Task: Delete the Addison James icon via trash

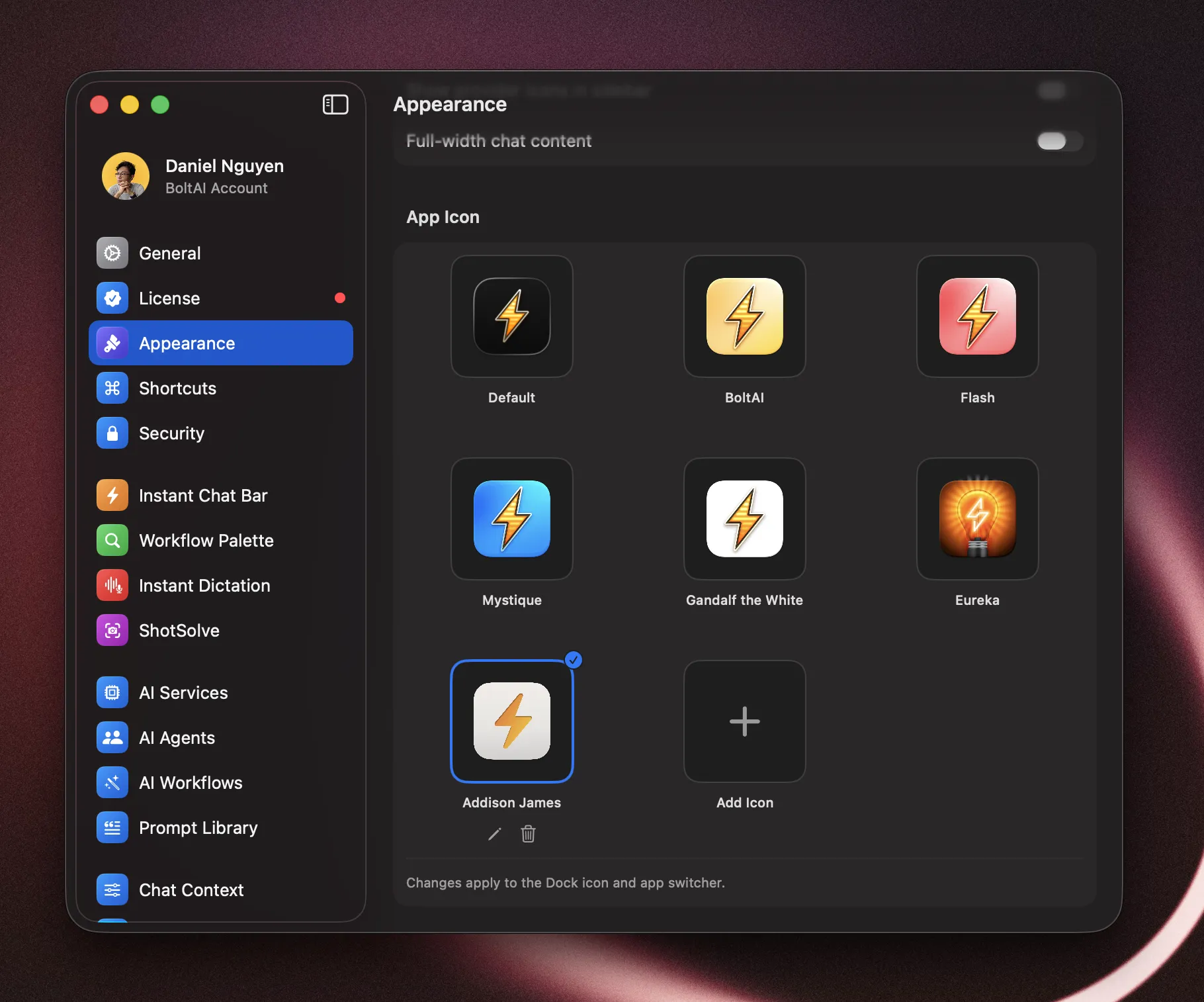Action: click(x=528, y=835)
